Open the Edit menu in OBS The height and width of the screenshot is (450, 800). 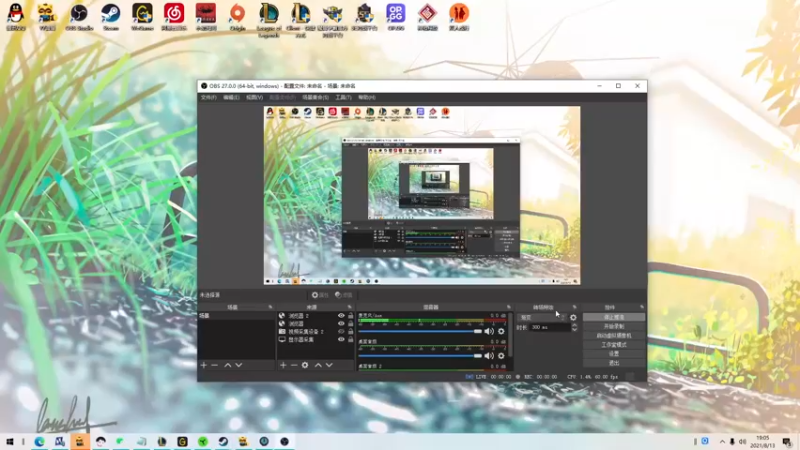231,97
